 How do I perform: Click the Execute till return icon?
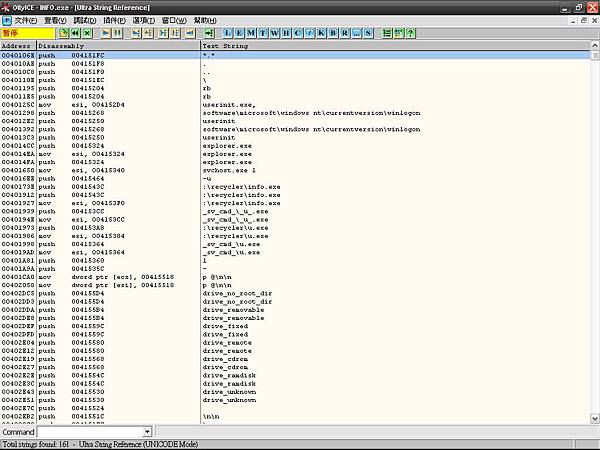point(190,33)
